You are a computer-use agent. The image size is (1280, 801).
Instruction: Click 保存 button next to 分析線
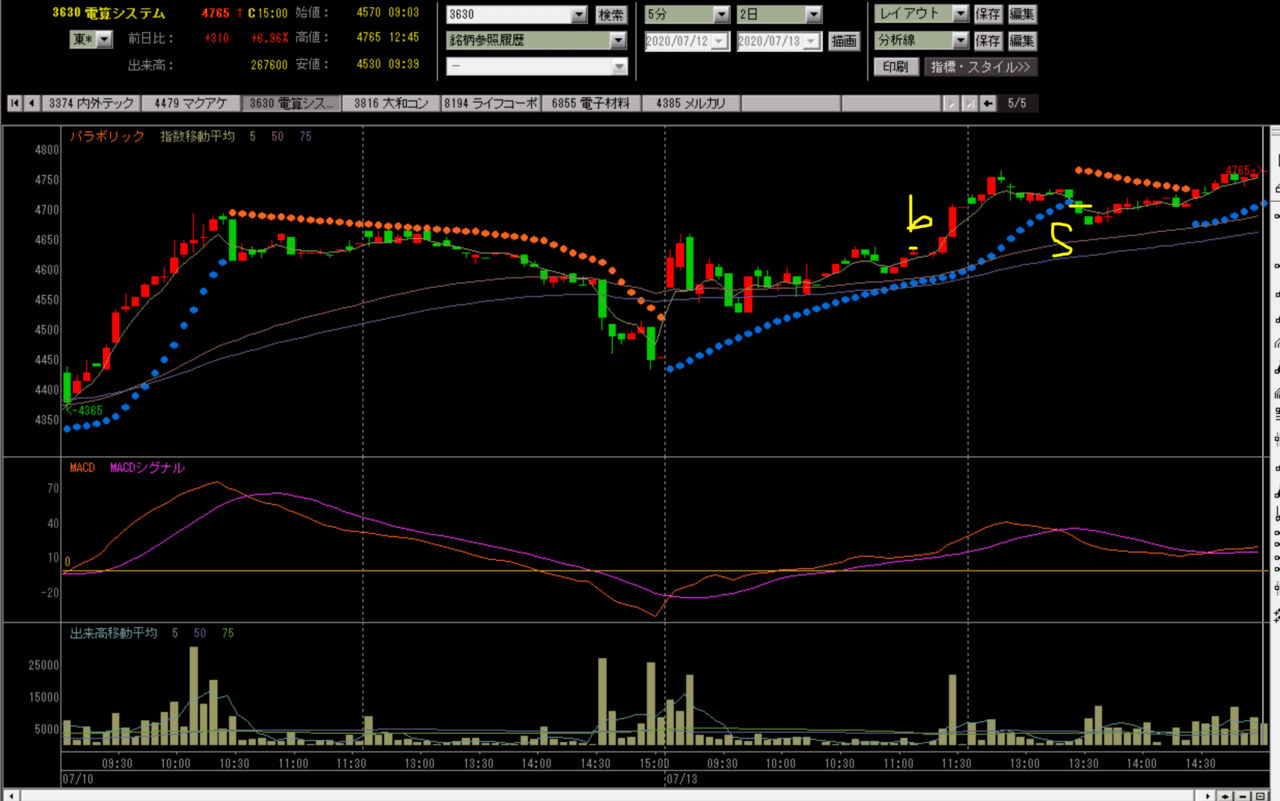coord(988,41)
